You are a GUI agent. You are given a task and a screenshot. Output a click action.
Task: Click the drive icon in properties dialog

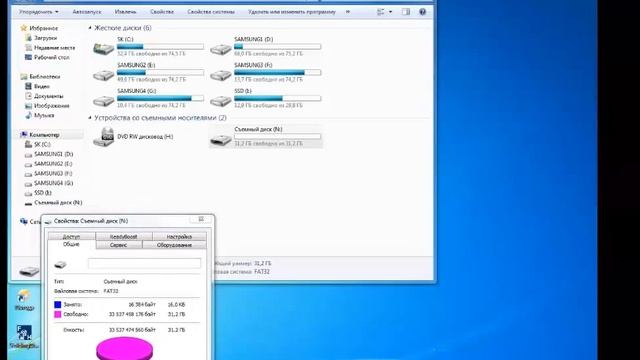[60, 264]
